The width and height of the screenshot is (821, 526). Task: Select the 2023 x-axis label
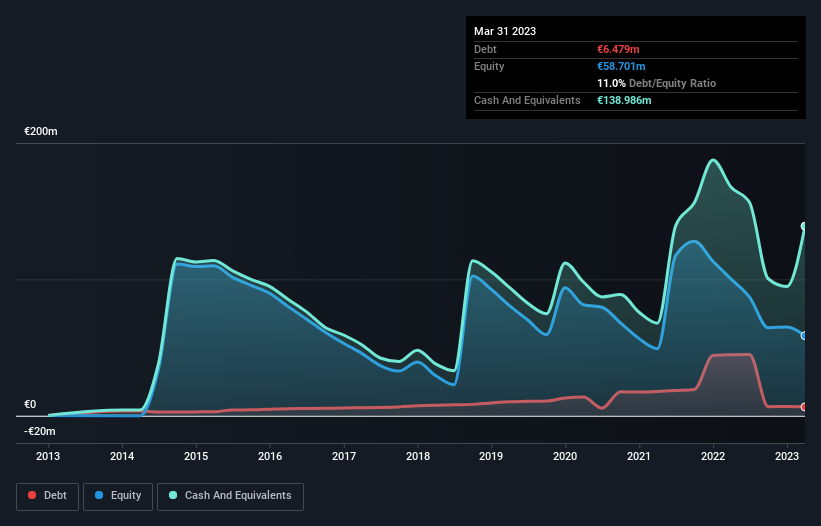pyautogui.click(x=787, y=456)
